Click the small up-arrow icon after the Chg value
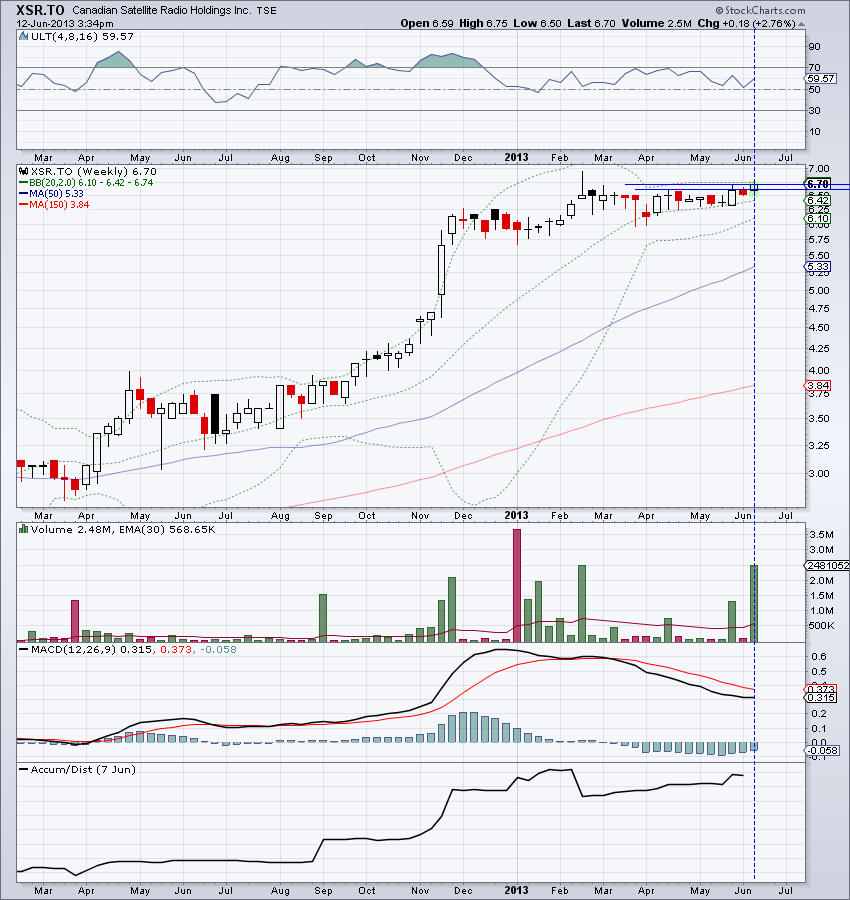This screenshot has width=850, height=900. (x=801, y=24)
